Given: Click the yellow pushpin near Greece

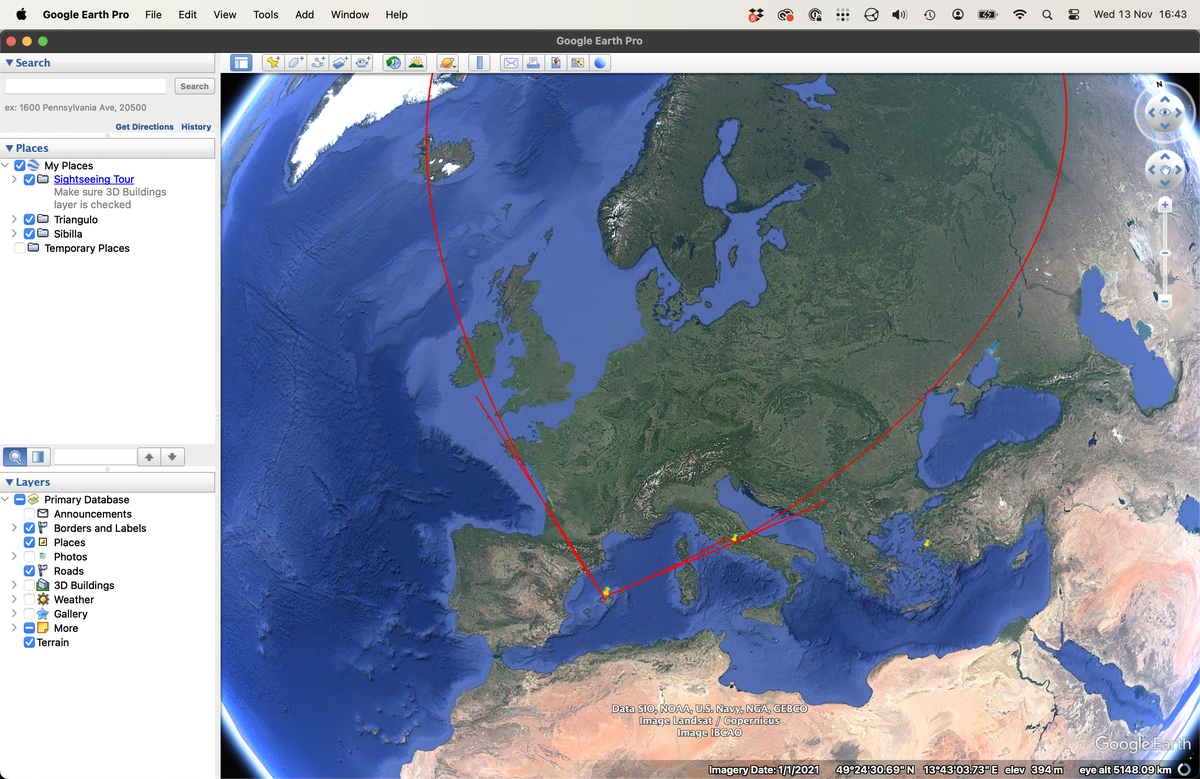Looking at the screenshot, I should (927, 543).
